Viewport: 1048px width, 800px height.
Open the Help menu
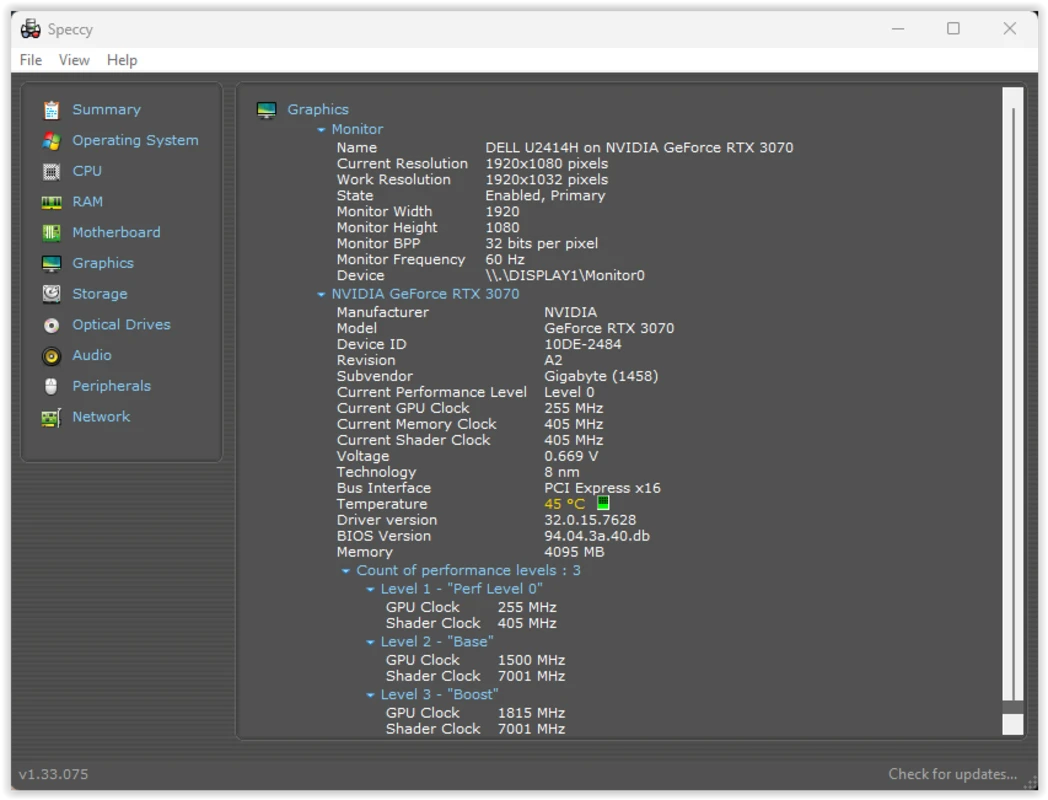pyautogui.click(x=122, y=60)
